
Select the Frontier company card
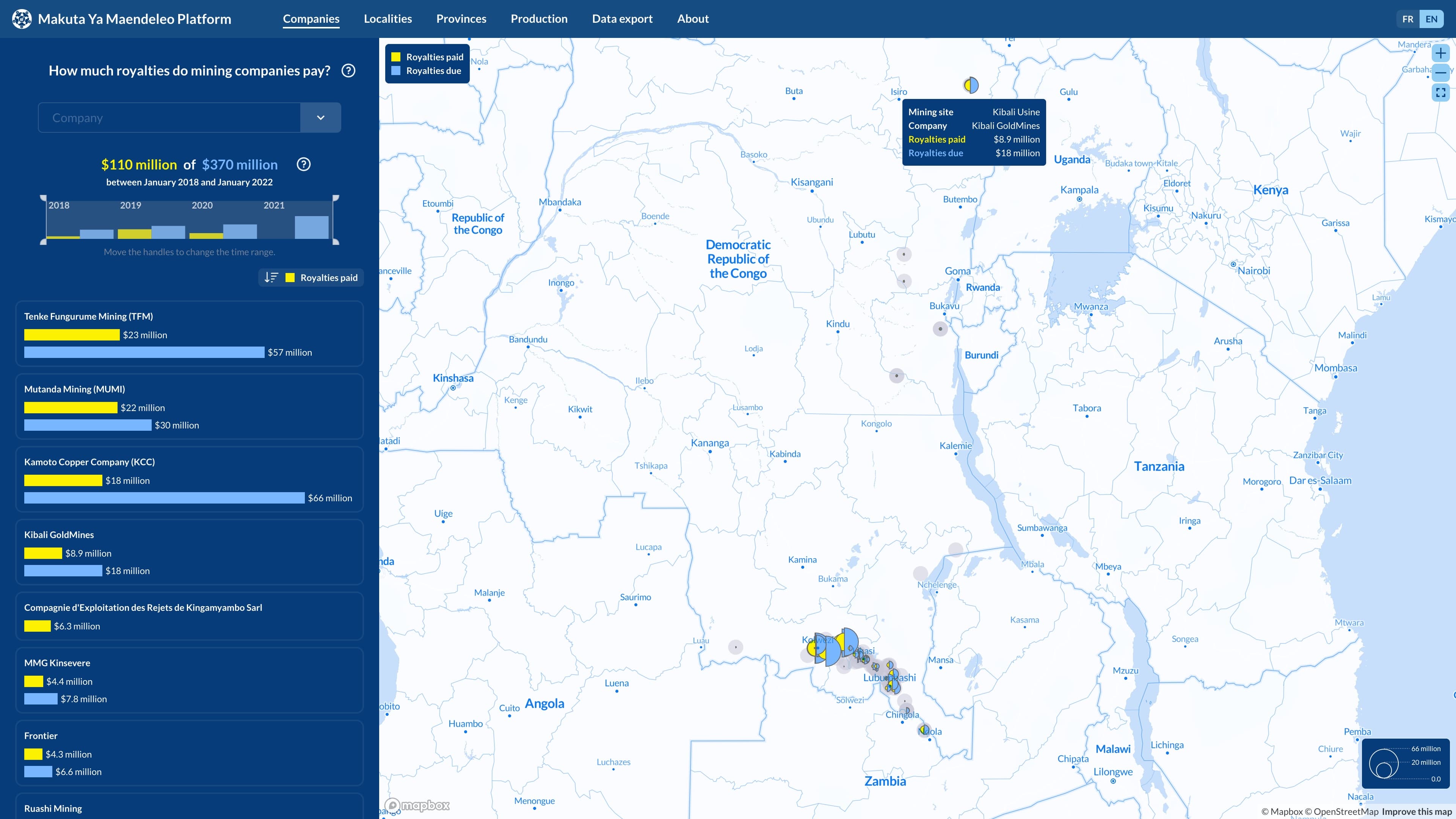tap(189, 753)
